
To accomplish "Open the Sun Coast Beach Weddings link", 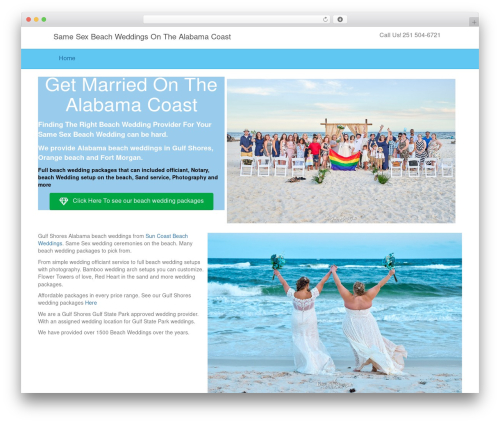I will tap(113, 240).
